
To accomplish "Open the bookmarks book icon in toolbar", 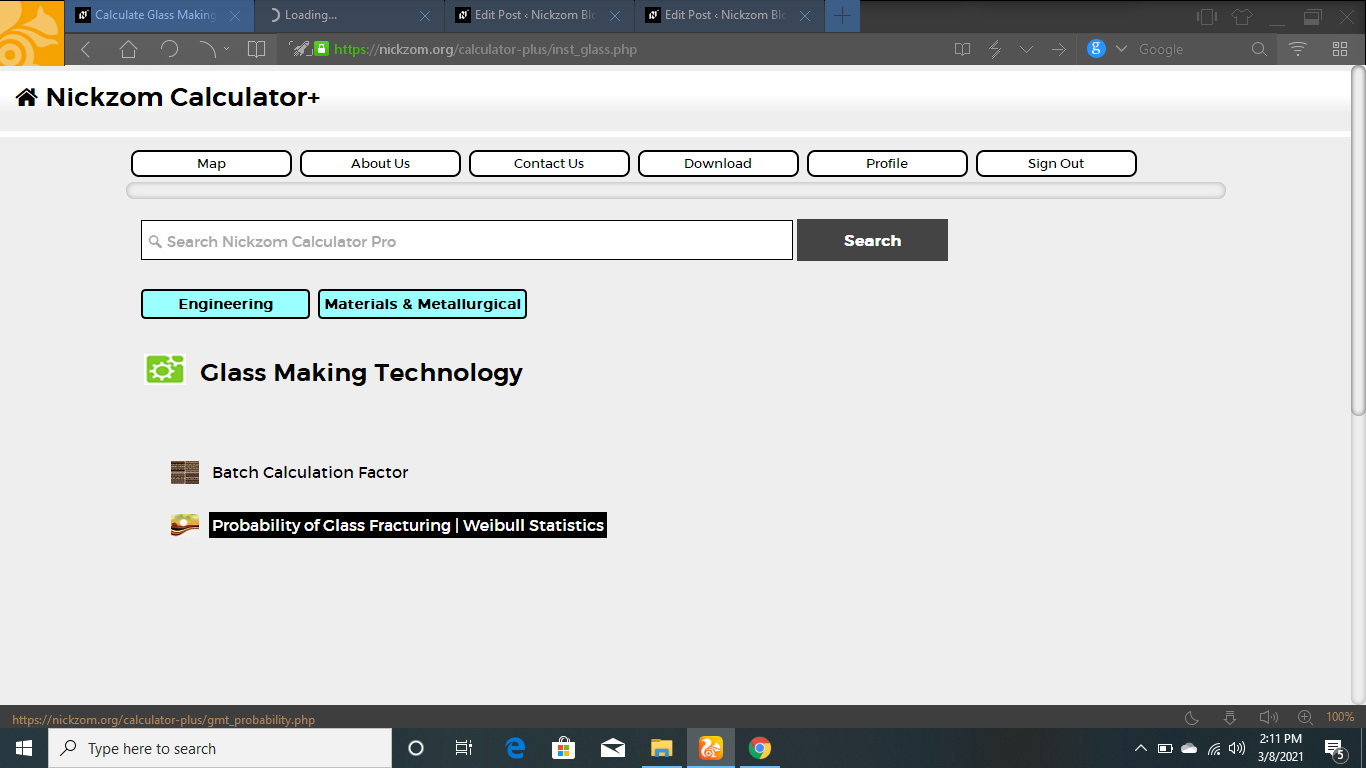I will click(x=257, y=49).
